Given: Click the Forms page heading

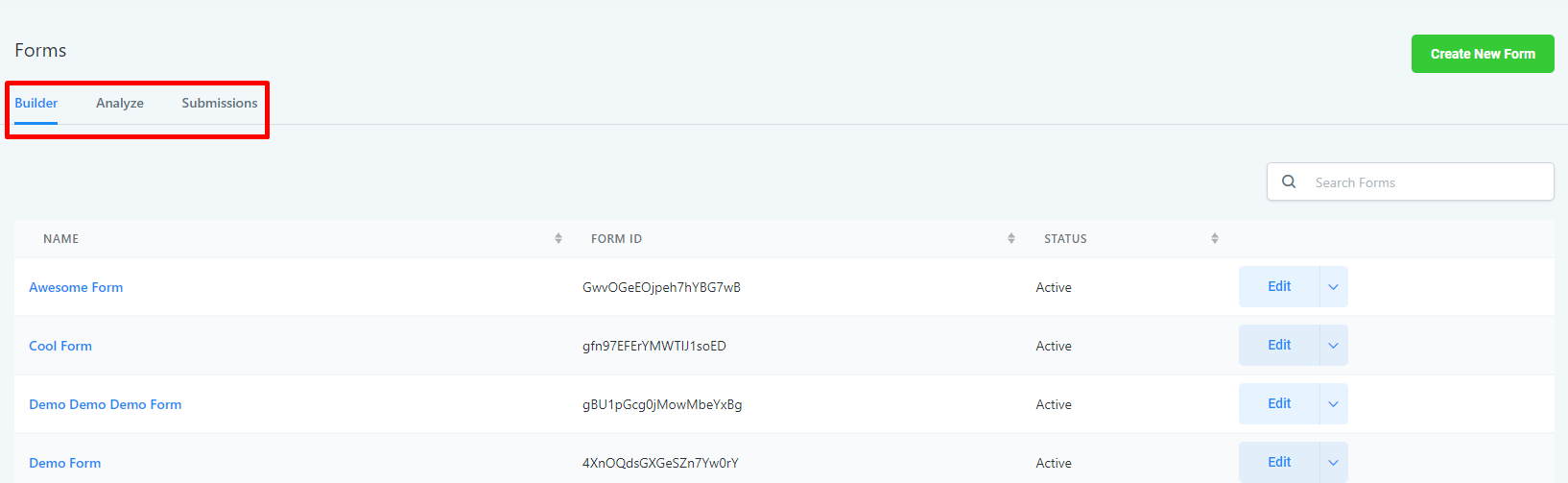Looking at the screenshot, I should pyautogui.click(x=40, y=50).
